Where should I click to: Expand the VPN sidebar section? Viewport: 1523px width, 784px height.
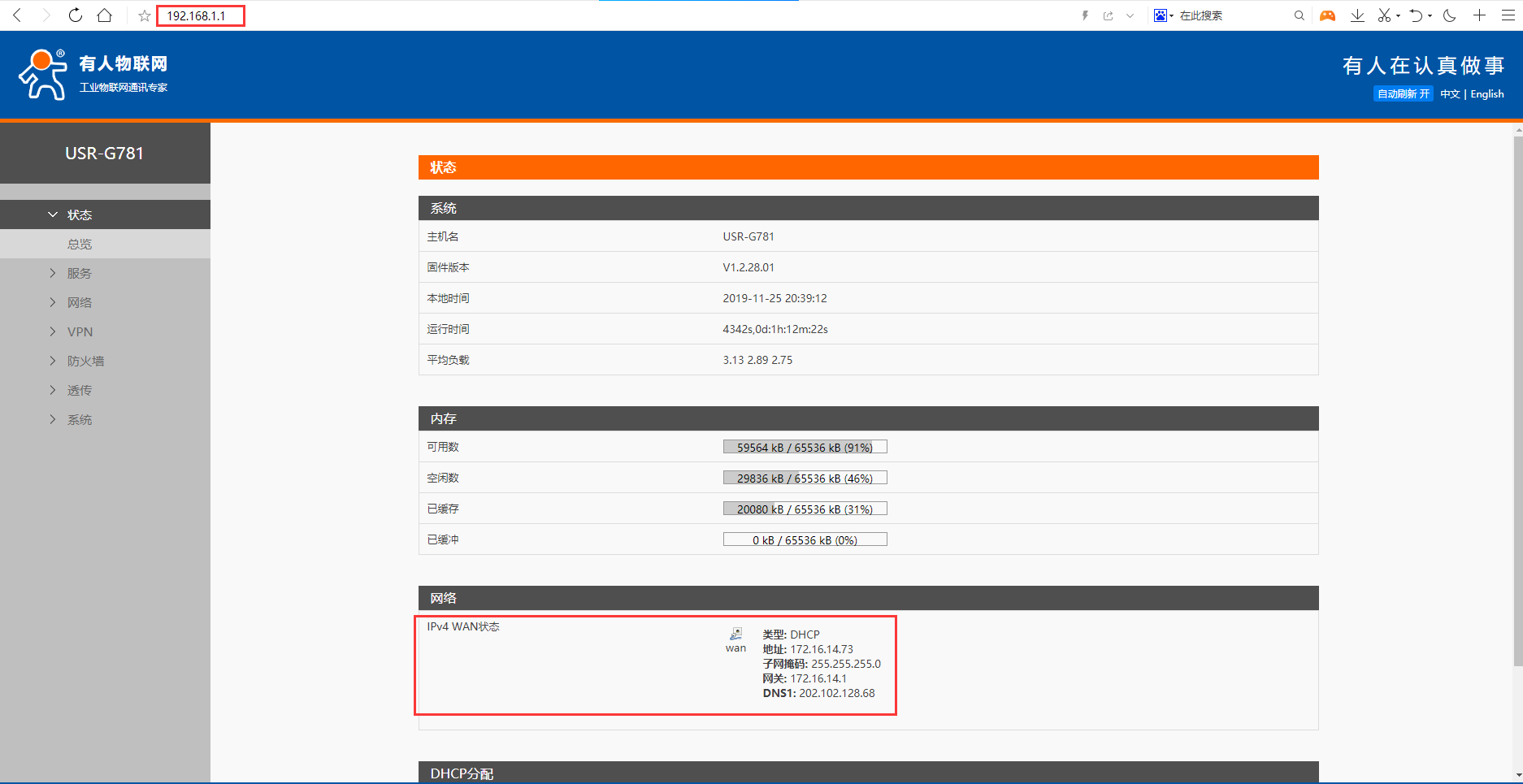(x=80, y=331)
